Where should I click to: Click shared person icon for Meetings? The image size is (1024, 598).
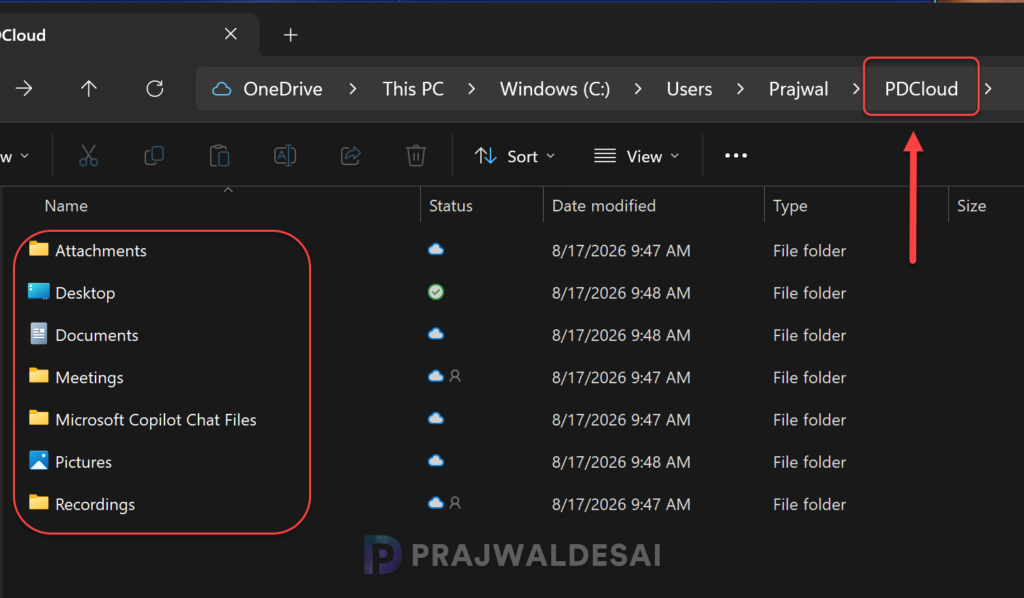tap(455, 376)
